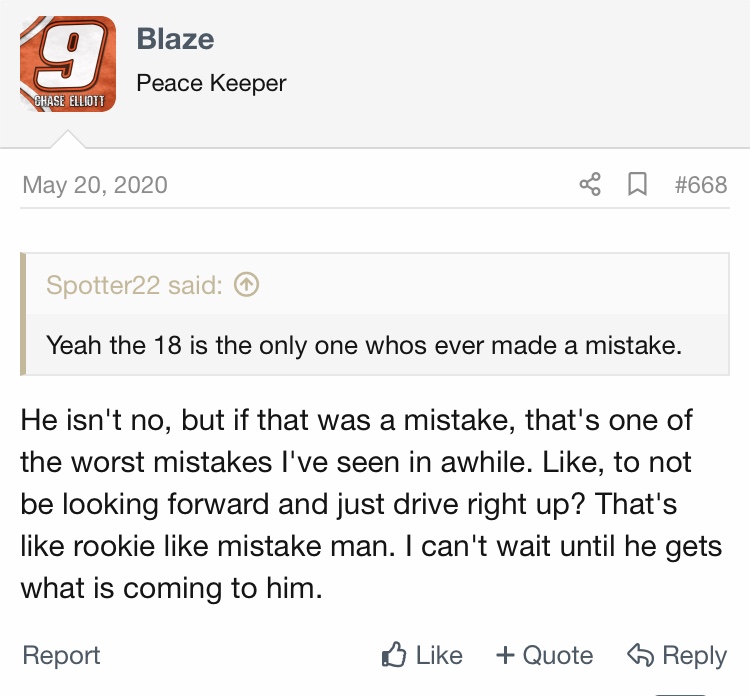Click the 'Chase Elliott' banner on the avatar
This screenshot has height=696, width=750.
(x=66, y=99)
